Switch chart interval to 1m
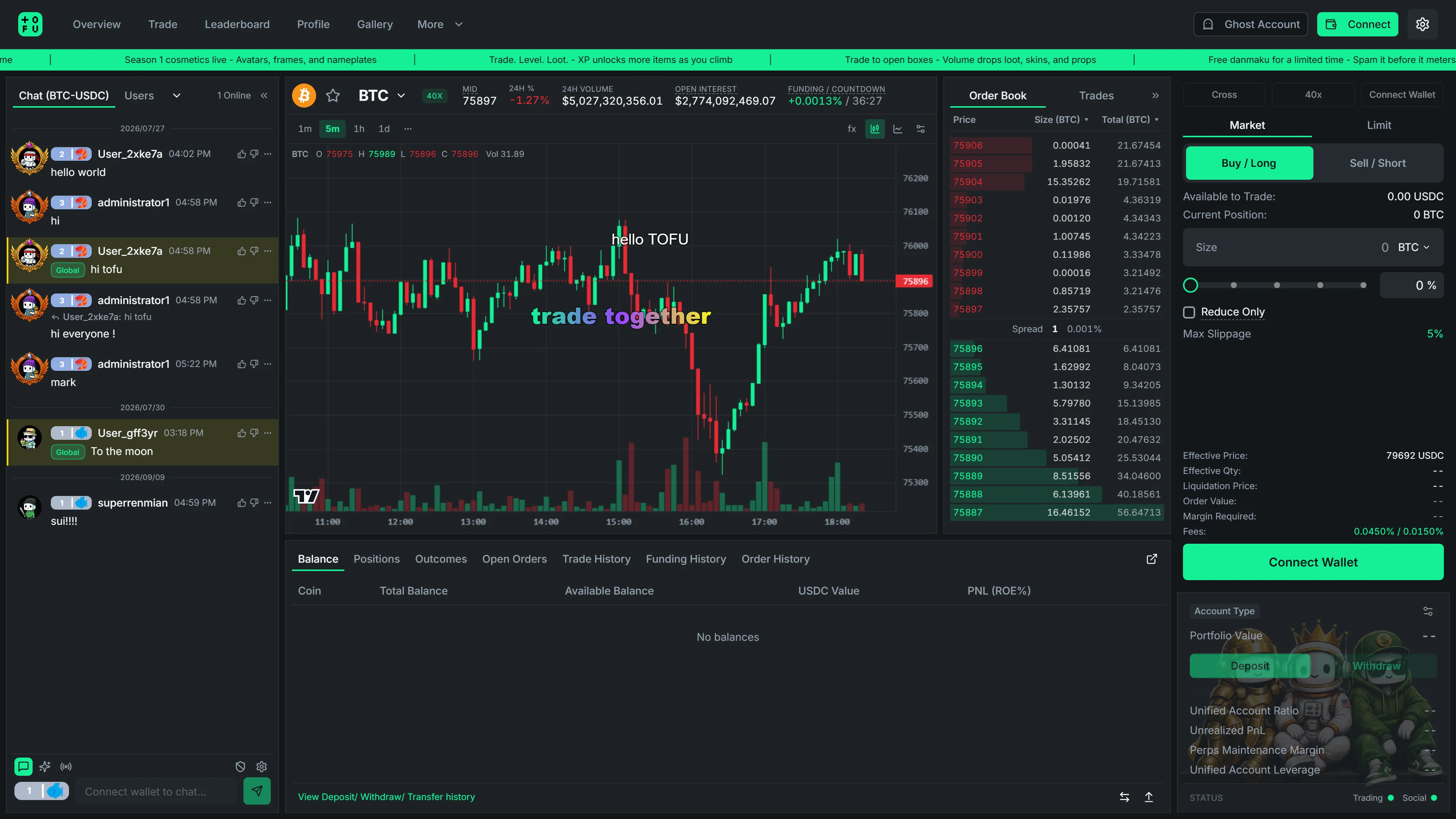 [304, 129]
